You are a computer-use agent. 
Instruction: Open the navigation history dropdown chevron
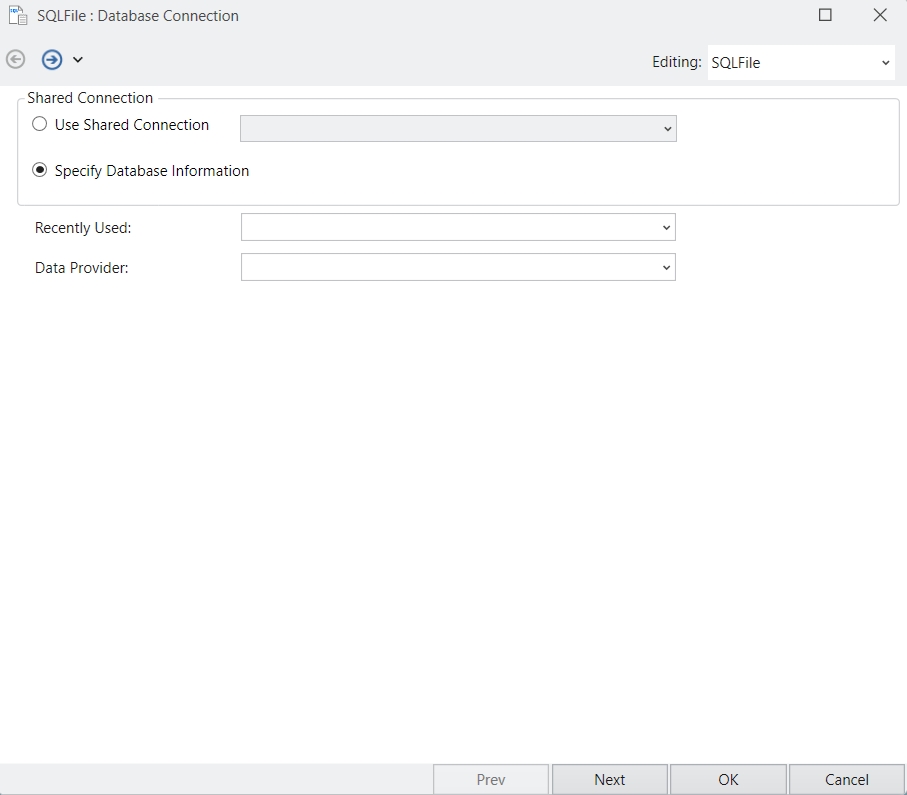point(78,60)
